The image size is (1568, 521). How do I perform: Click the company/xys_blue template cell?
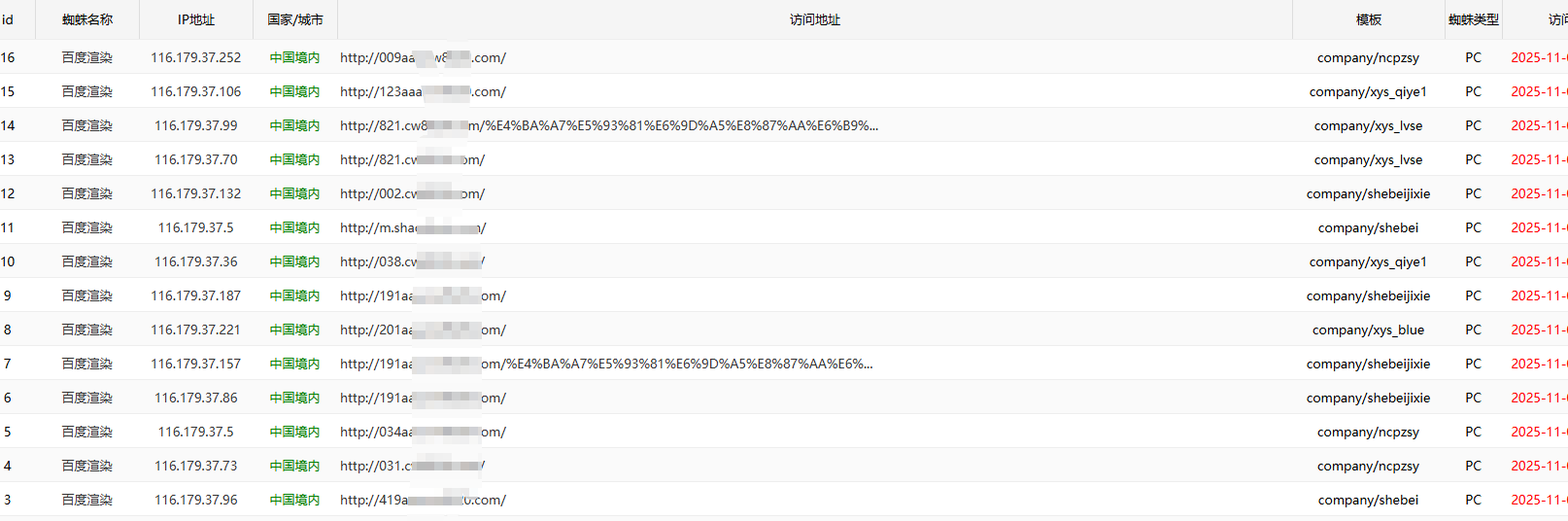pos(1368,330)
